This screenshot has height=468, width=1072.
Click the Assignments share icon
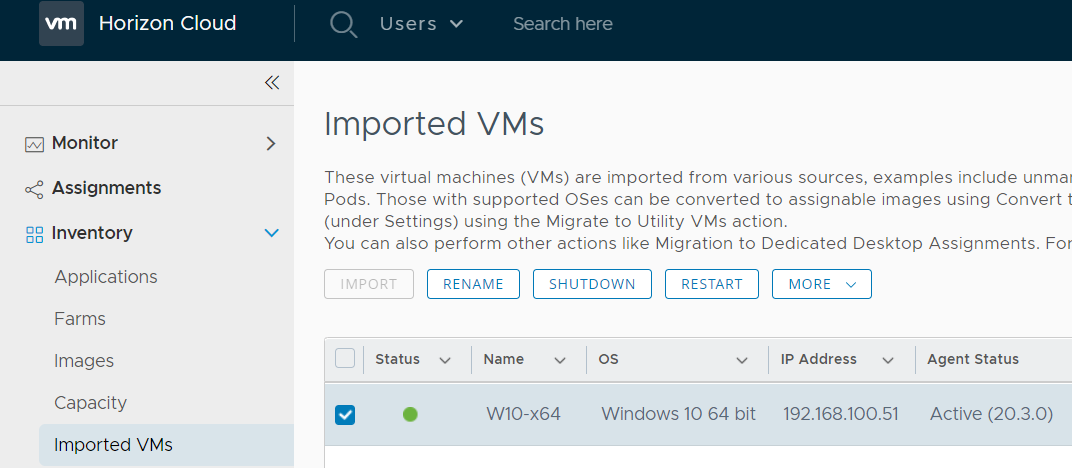pos(34,189)
